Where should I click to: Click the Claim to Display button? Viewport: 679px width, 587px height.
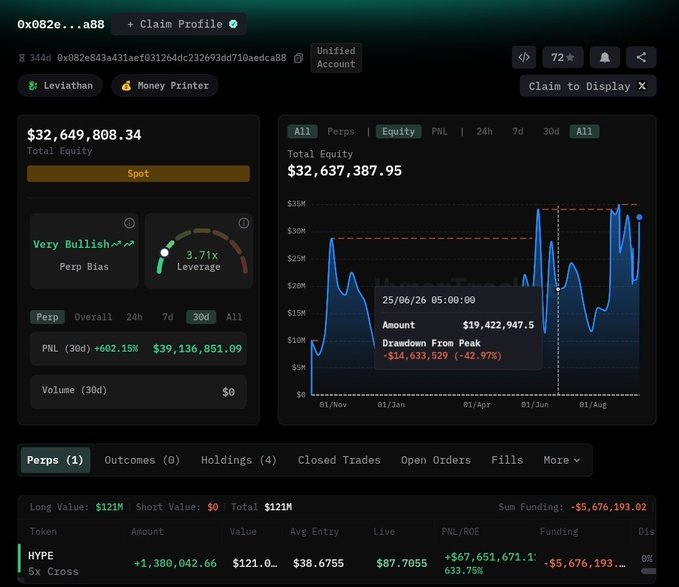[588, 86]
